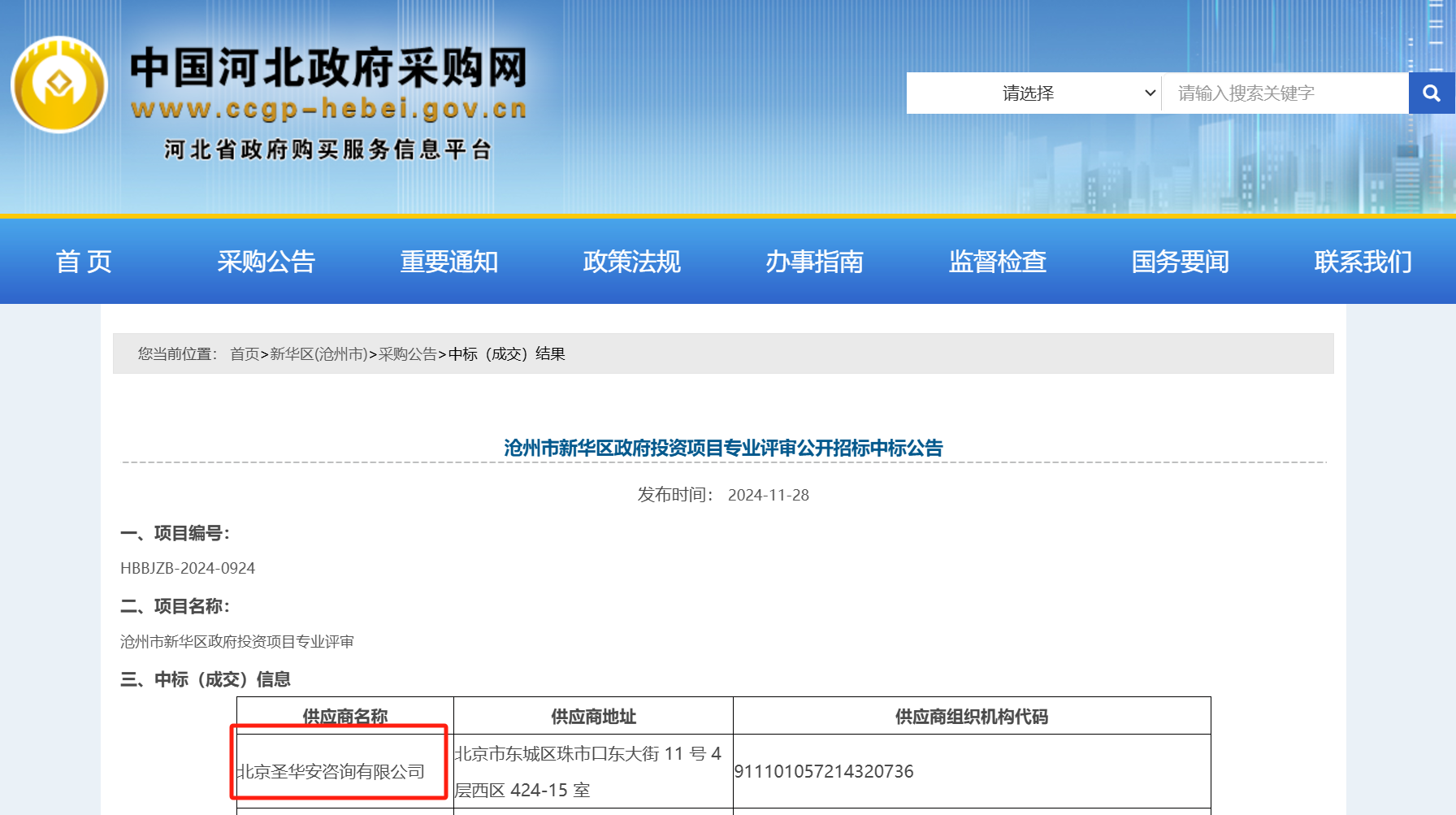The width and height of the screenshot is (1456, 815).
Task: Open the 采购公告 navigation menu item
Action: (x=266, y=262)
